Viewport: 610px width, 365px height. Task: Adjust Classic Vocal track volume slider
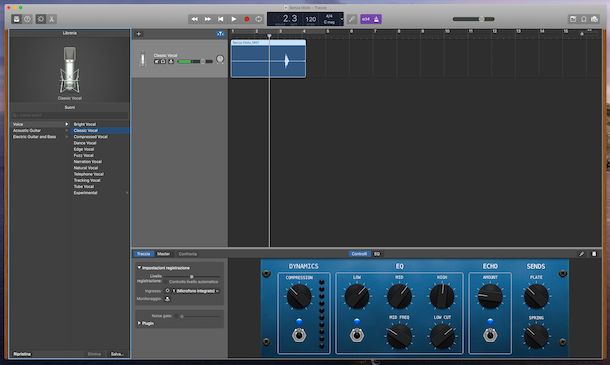[195, 61]
